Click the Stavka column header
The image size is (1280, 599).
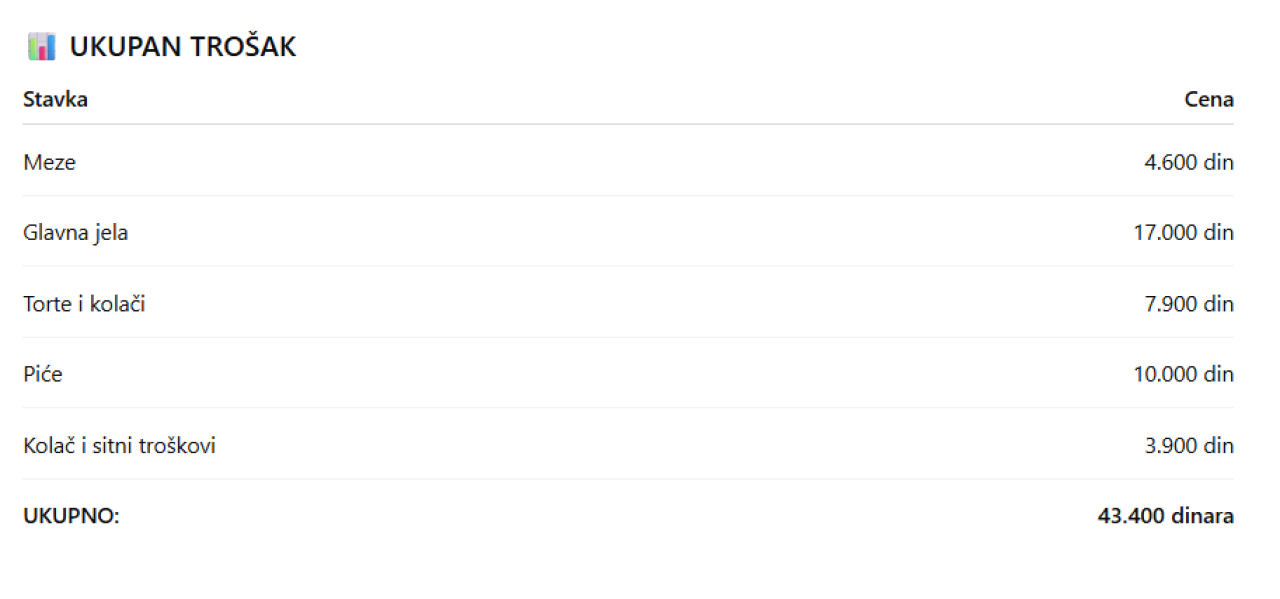55,100
